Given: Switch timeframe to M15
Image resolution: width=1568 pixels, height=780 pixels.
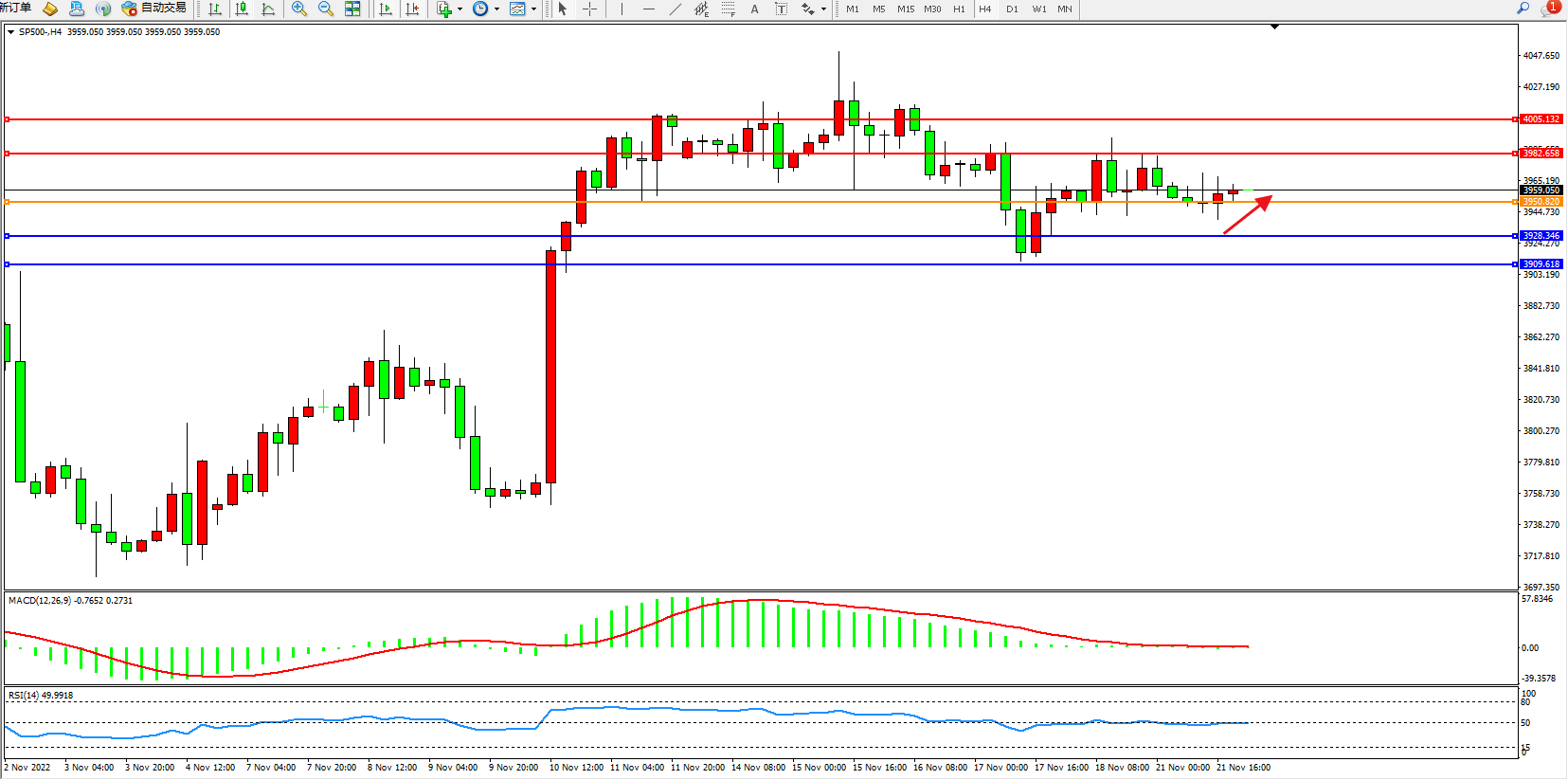Looking at the screenshot, I should 906,9.
